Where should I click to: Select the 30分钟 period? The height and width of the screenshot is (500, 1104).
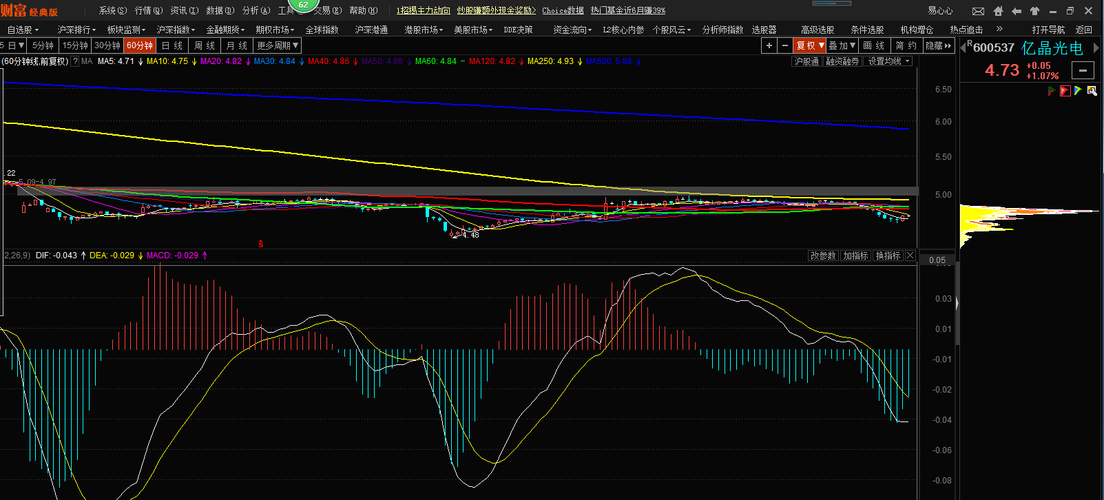107,45
